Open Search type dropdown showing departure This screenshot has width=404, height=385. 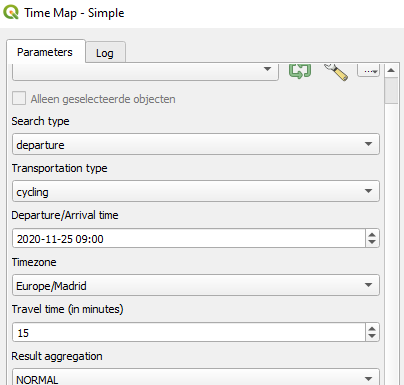point(196,144)
